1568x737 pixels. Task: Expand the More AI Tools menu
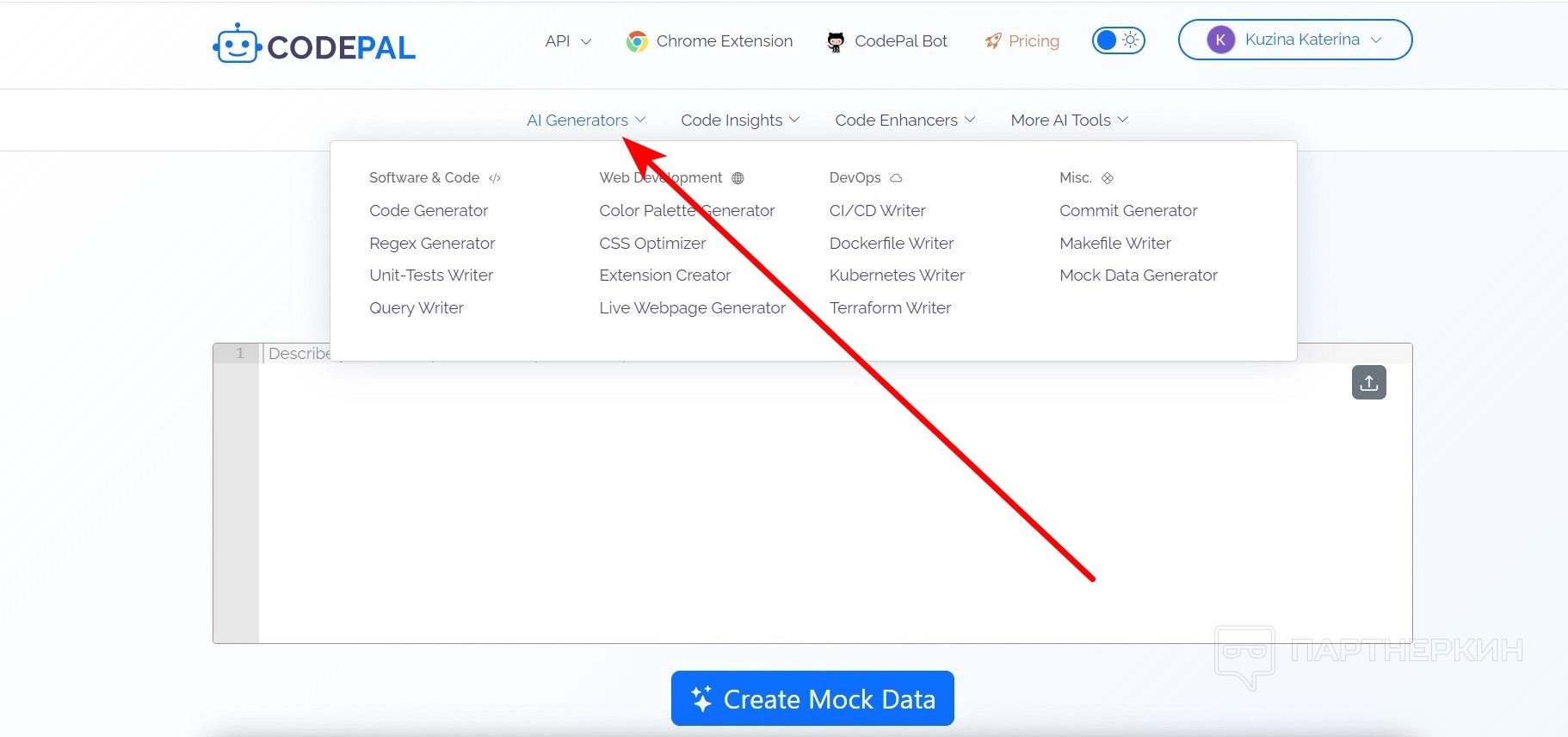1070,121
